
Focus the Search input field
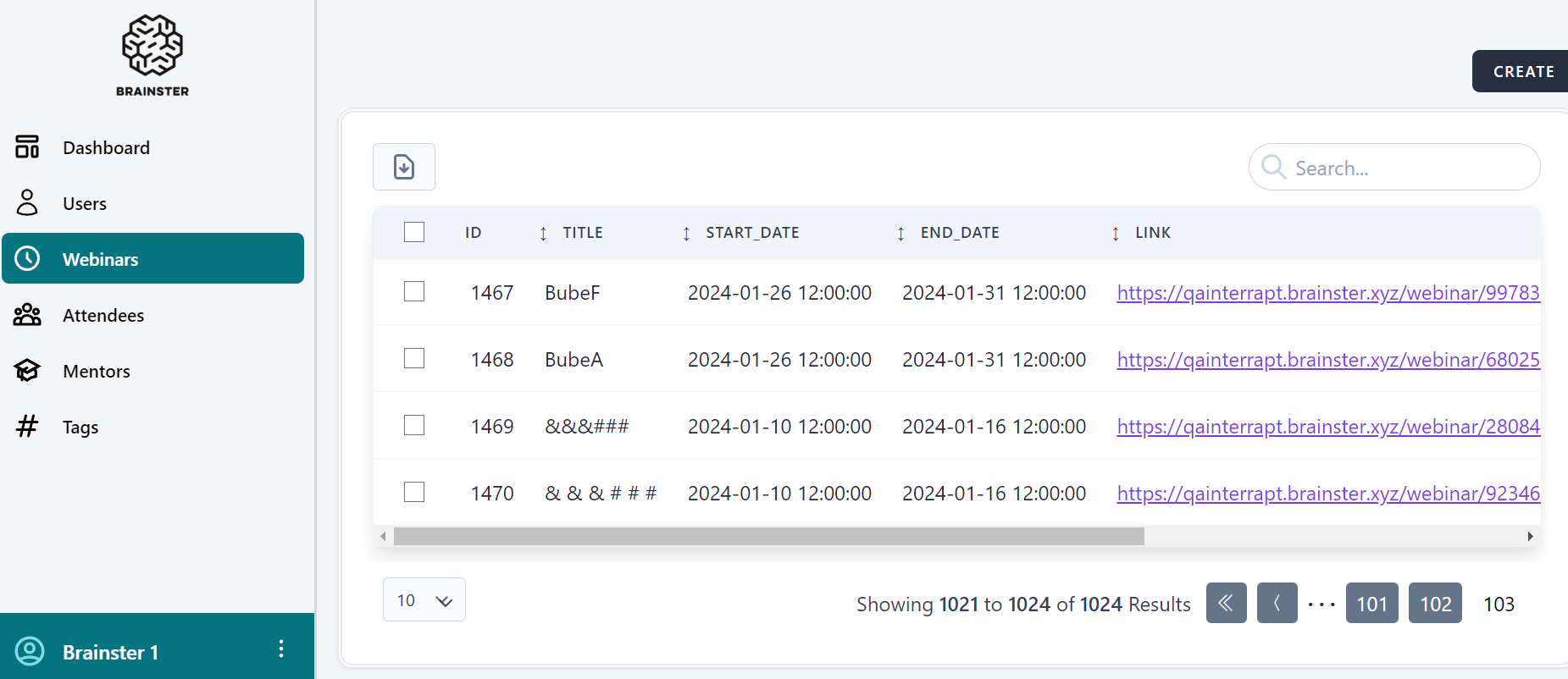(1406, 168)
